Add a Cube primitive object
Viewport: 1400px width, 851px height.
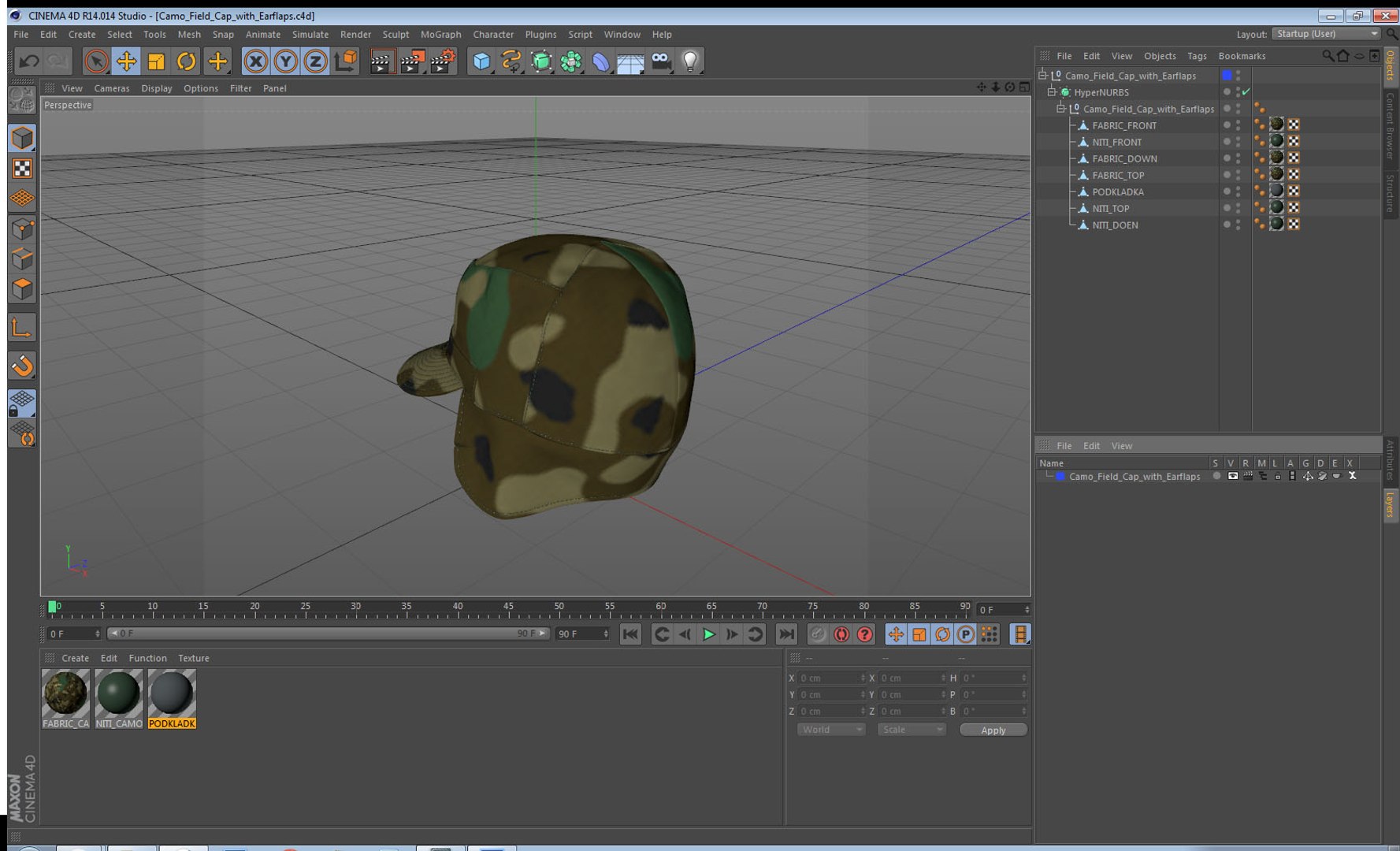[x=481, y=61]
